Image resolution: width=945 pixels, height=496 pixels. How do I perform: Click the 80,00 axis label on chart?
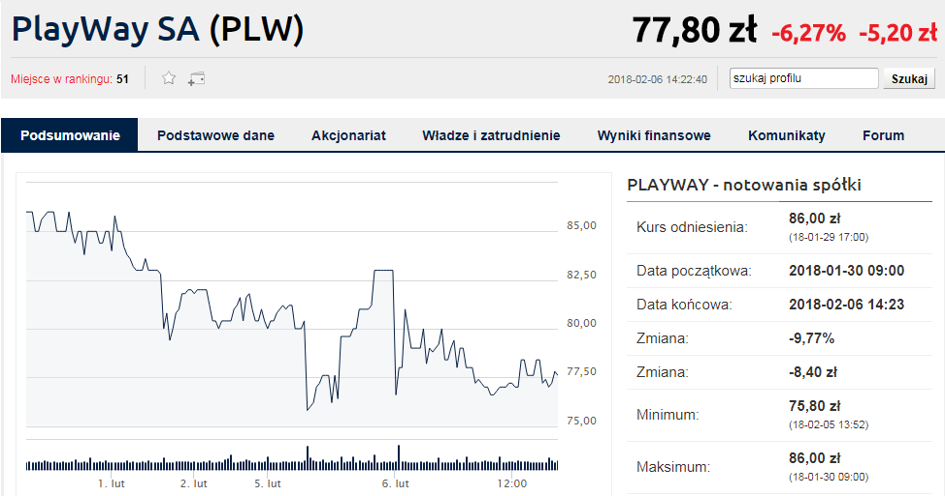pos(582,323)
